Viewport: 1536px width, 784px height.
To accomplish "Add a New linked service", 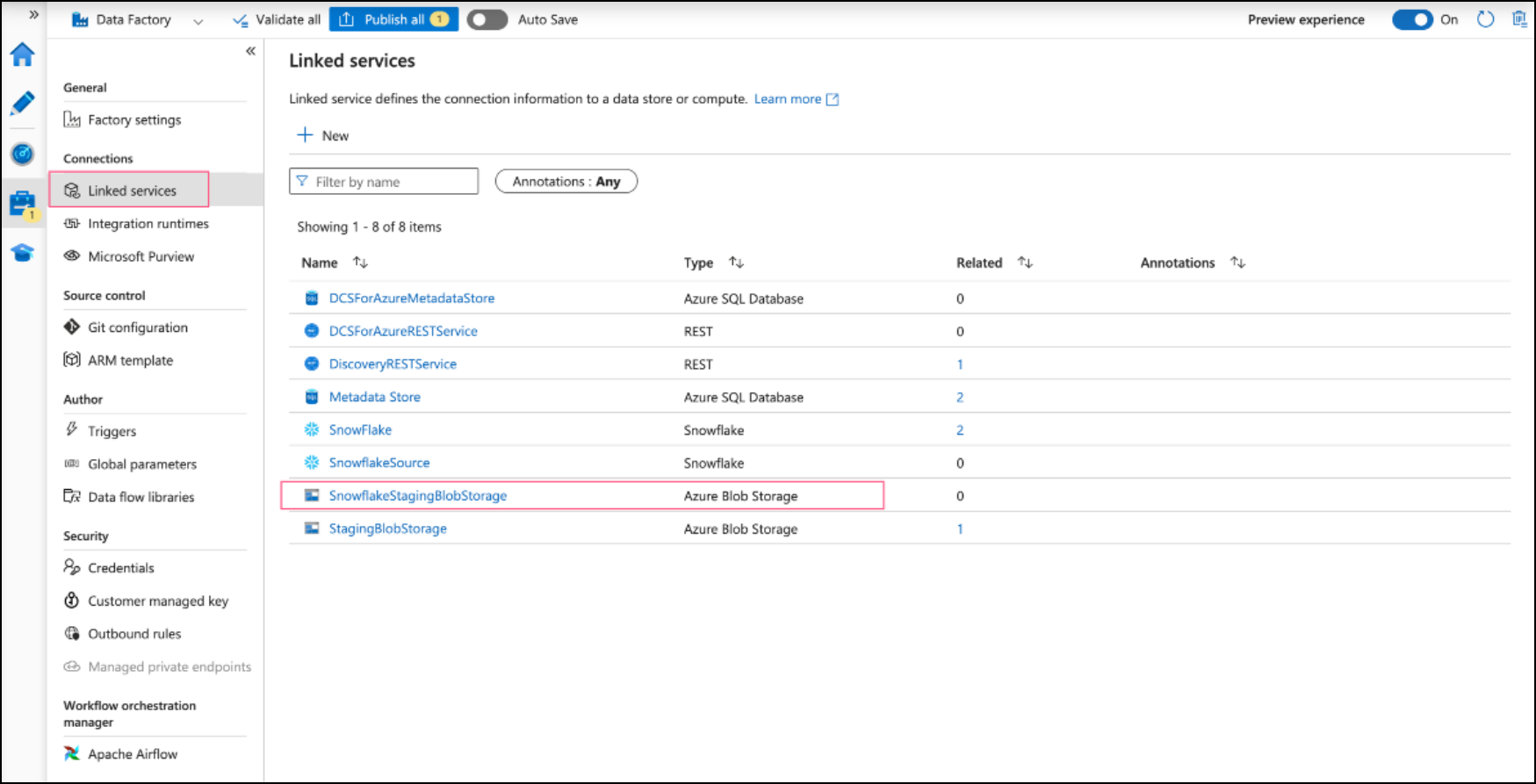I will [x=323, y=135].
